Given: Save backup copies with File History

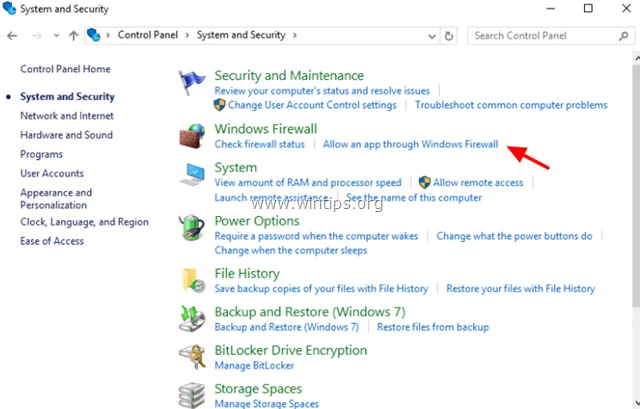Looking at the screenshot, I should 321,289.
